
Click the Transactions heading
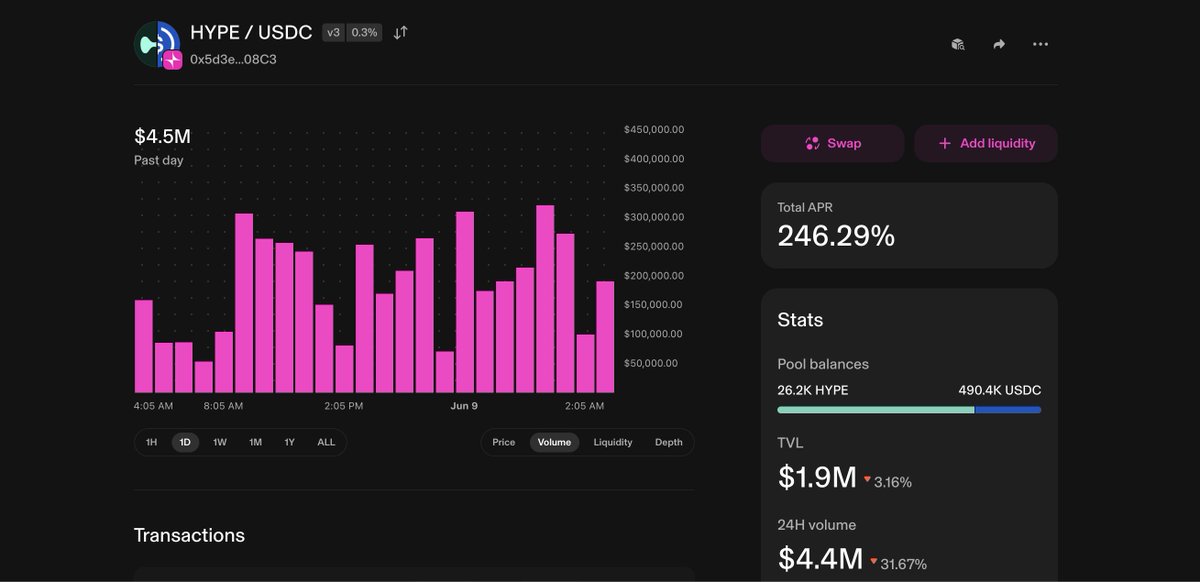pos(189,535)
